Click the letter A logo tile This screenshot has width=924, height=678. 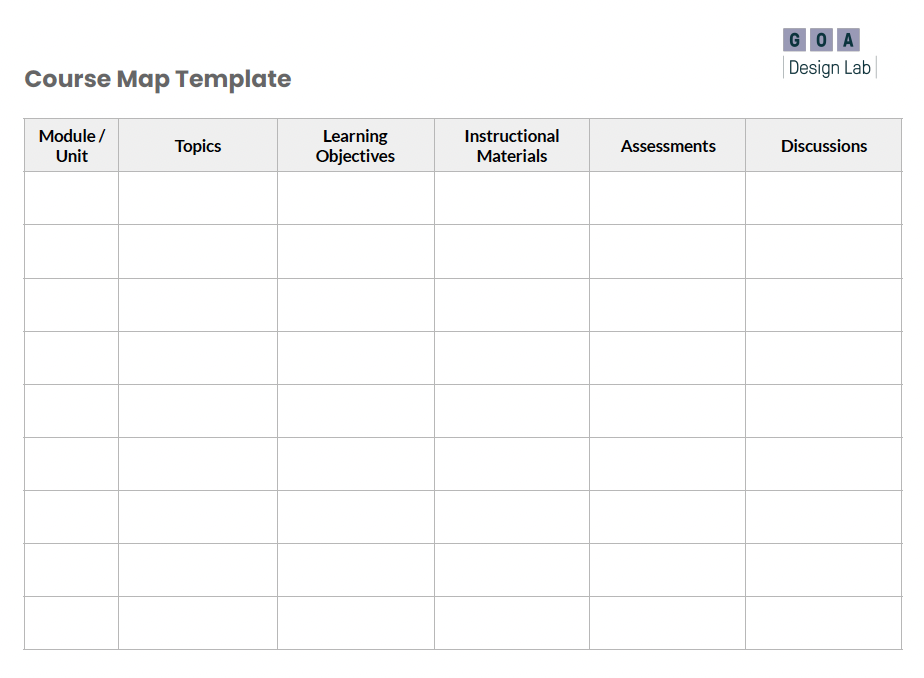click(848, 40)
